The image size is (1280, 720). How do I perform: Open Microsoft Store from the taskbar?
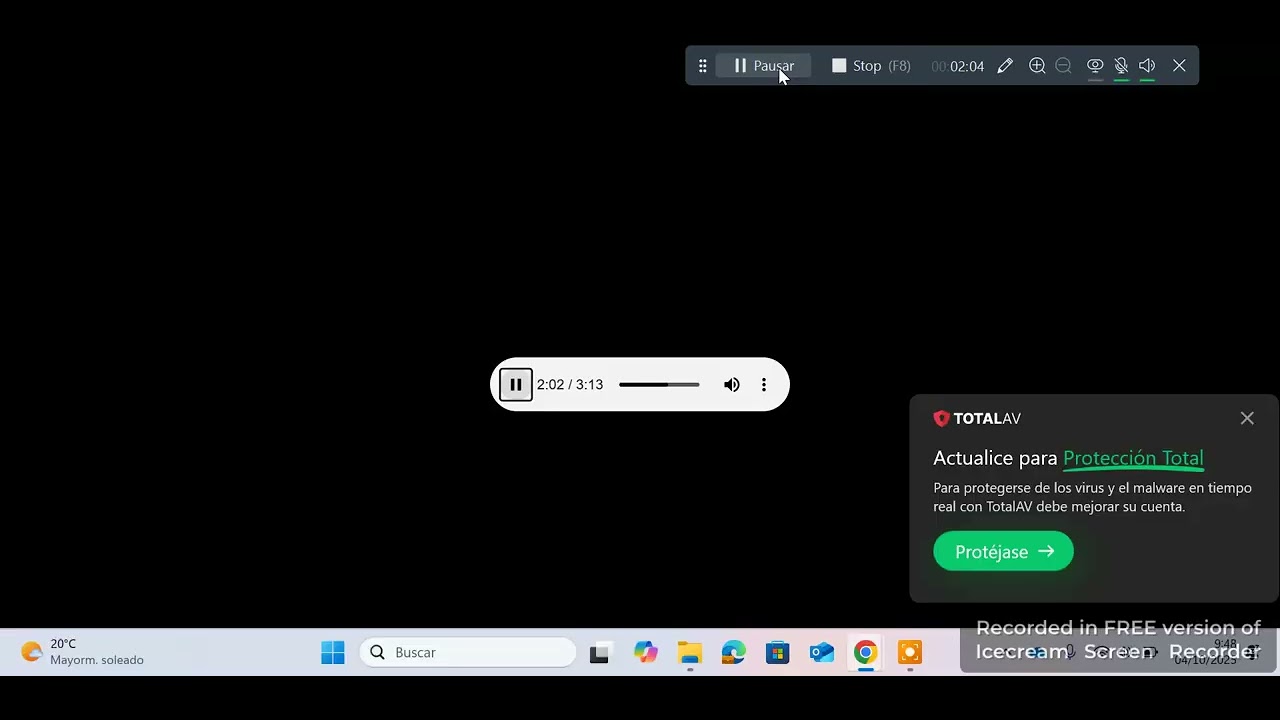pos(778,653)
